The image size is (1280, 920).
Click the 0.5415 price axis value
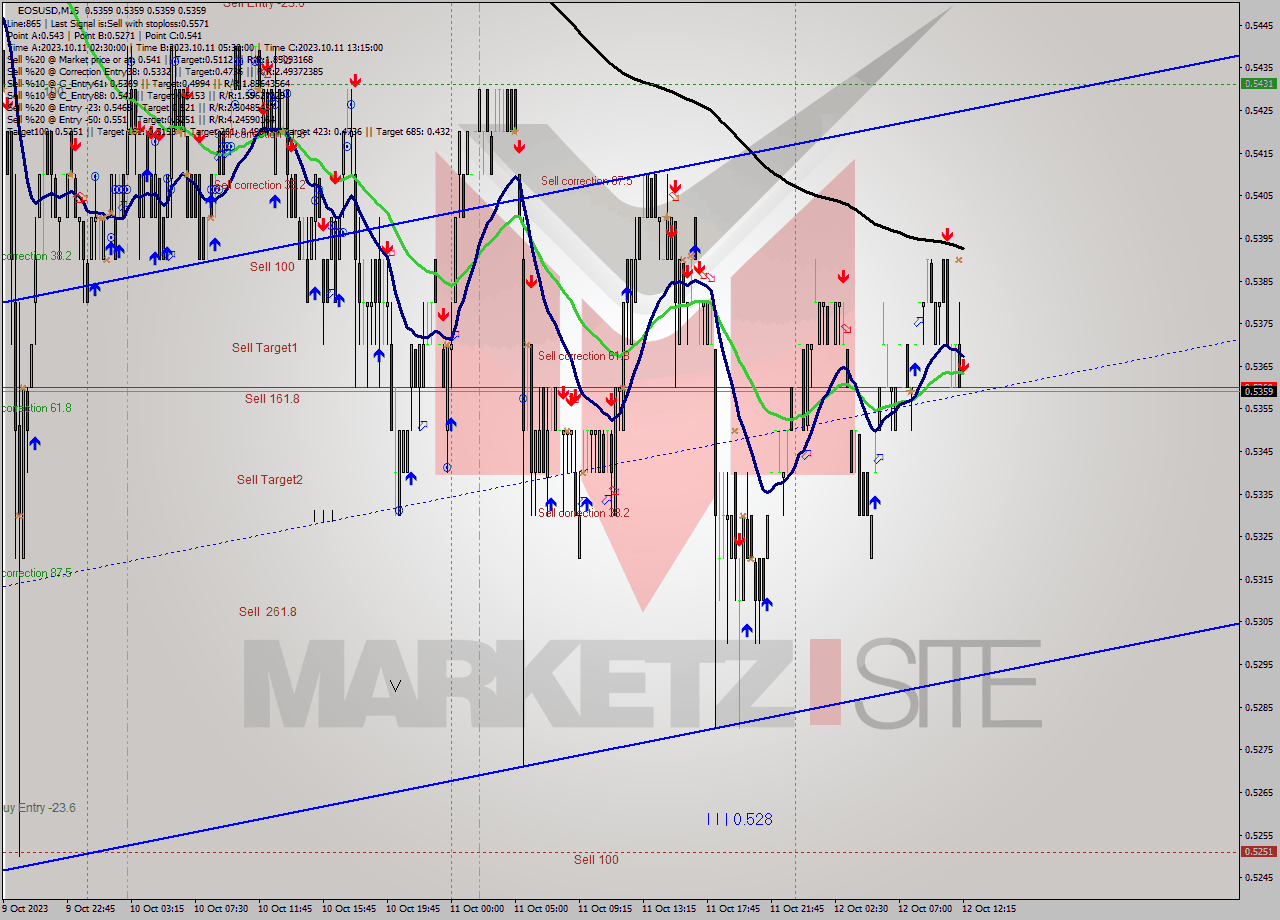click(1259, 153)
